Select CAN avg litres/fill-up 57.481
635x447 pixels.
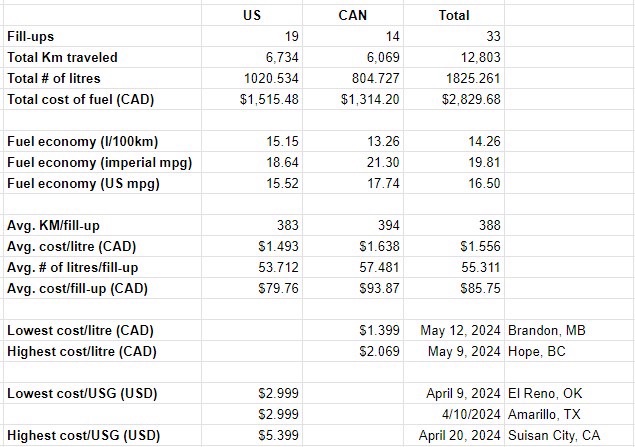pyautogui.click(x=353, y=268)
